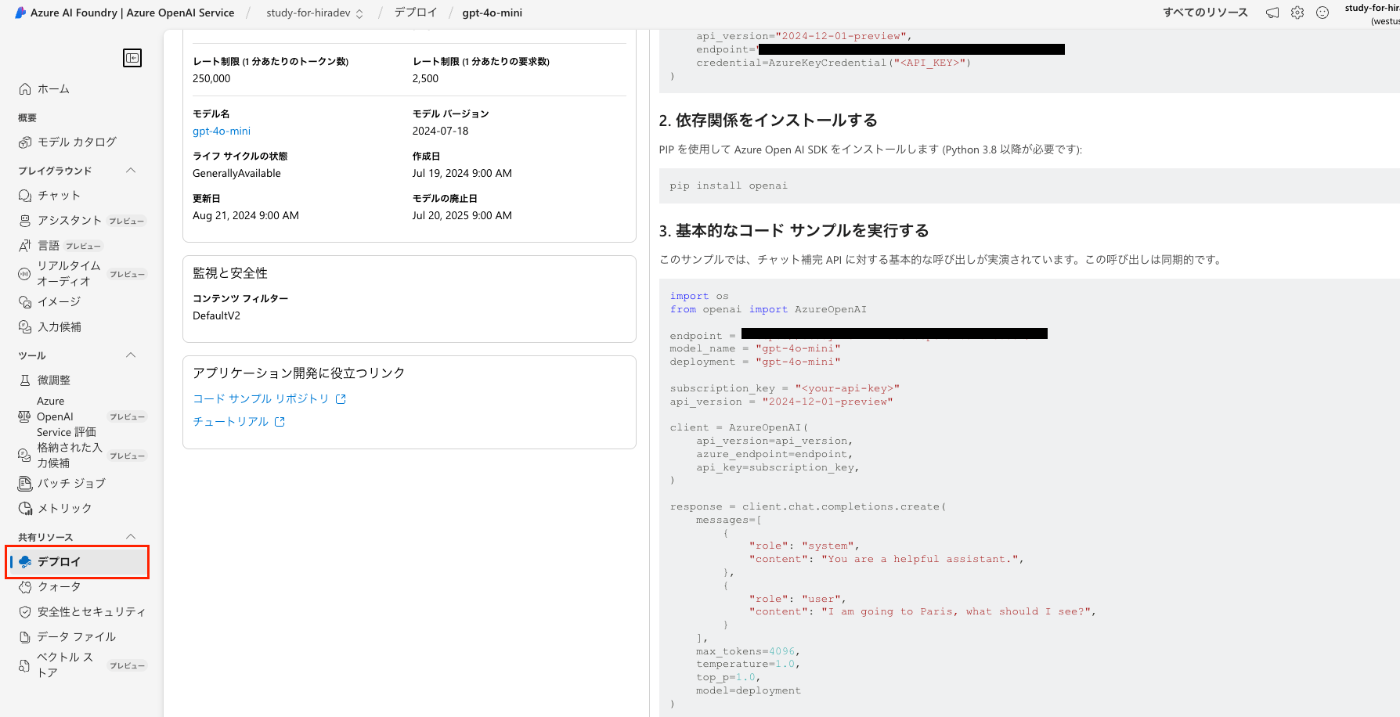The image size is (1400, 717).
Task: Collapse the sidebar with the panel toggle icon
Action: click(132, 58)
